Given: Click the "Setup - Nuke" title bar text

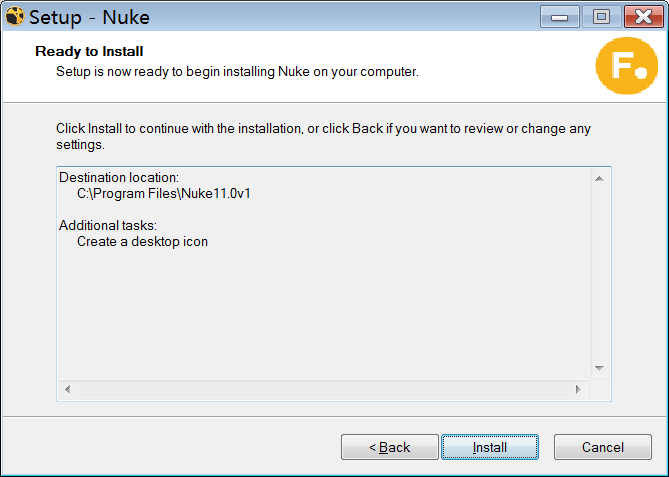Looking at the screenshot, I should coord(89,18).
